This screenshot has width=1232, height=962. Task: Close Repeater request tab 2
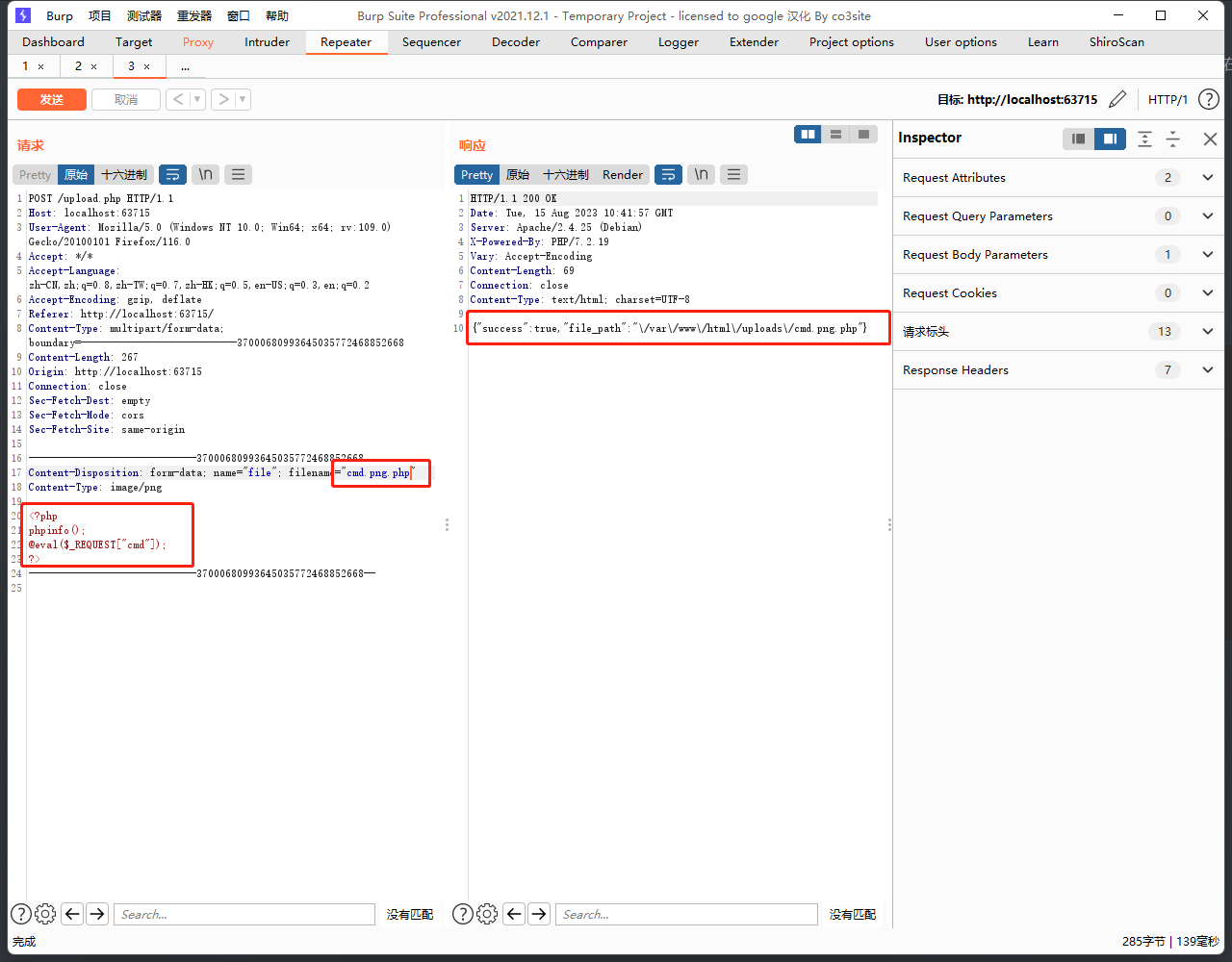click(93, 66)
